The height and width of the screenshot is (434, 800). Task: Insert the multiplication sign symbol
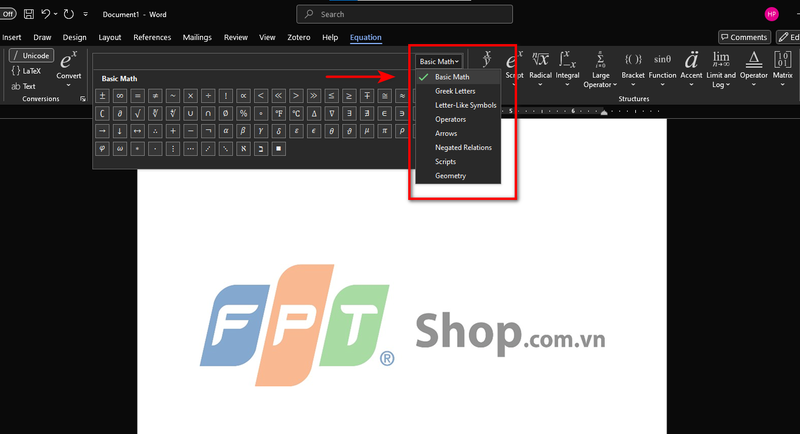point(190,95)
